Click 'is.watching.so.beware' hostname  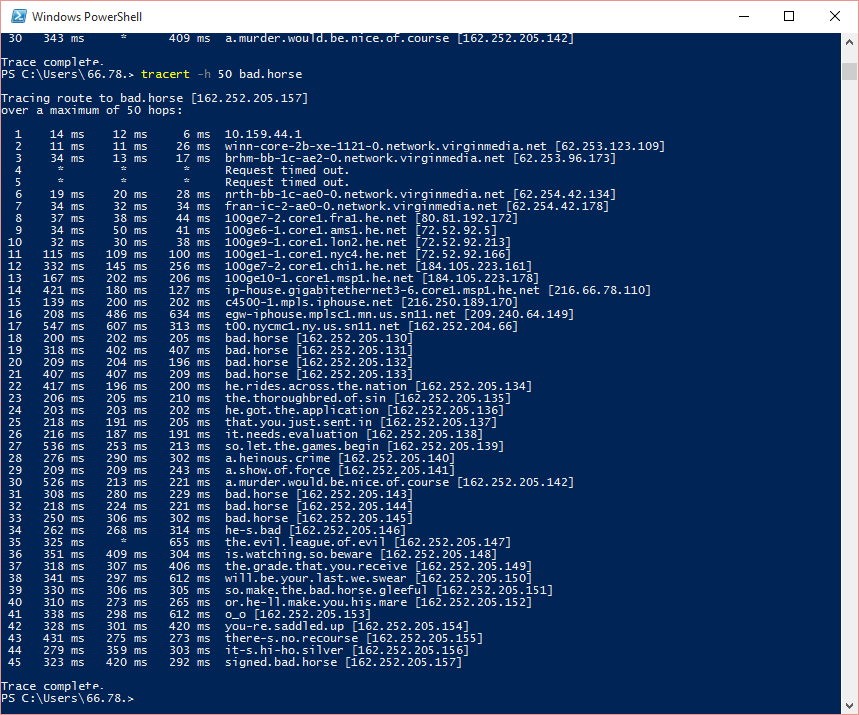pos(298,556)
